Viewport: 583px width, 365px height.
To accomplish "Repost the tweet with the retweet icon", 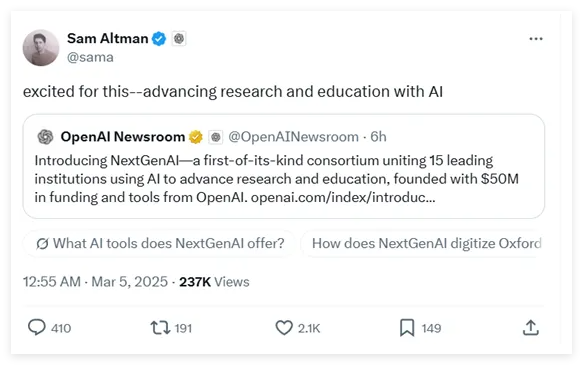I will point(160,328).
